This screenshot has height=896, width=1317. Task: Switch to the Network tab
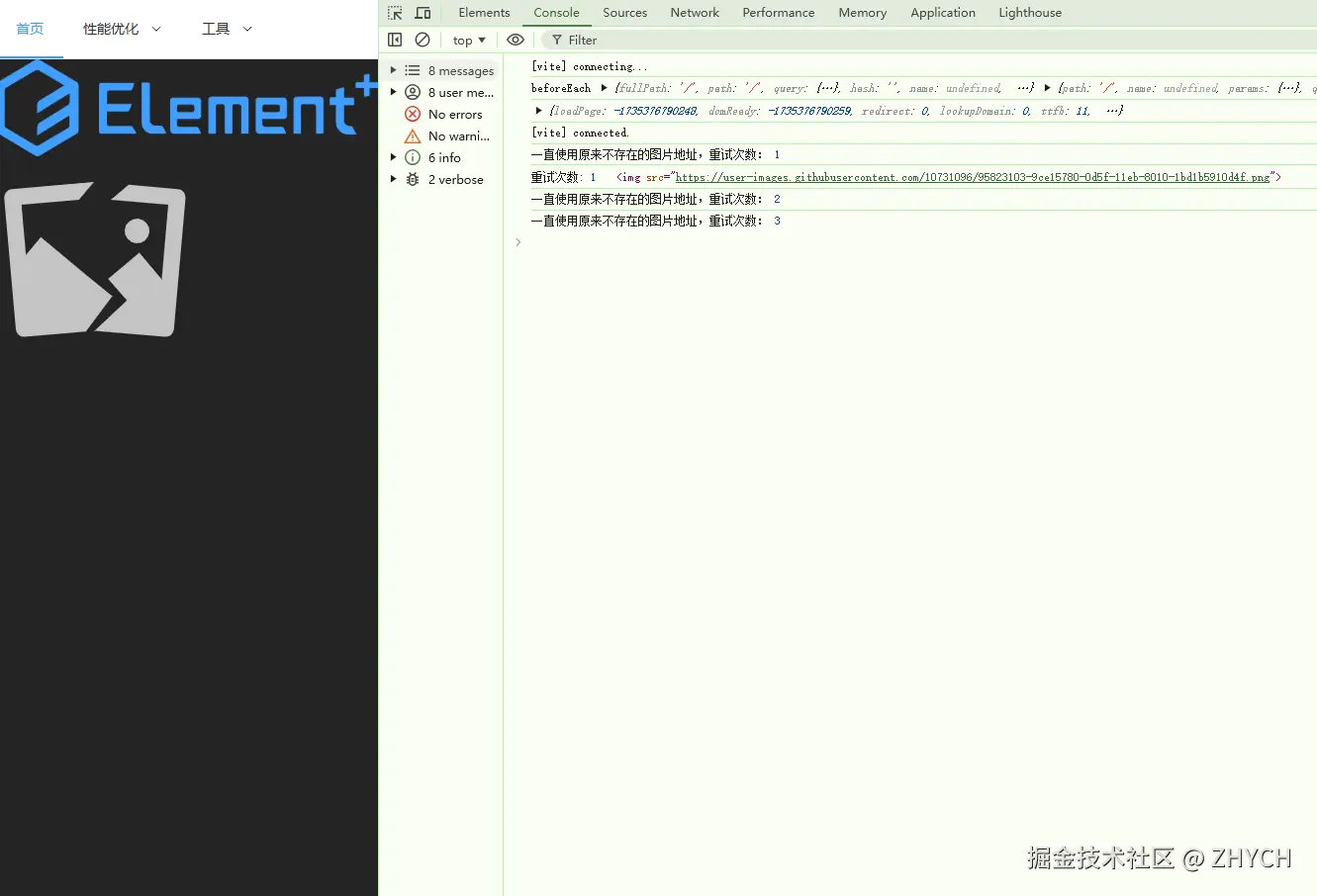[x=695, y=13]
